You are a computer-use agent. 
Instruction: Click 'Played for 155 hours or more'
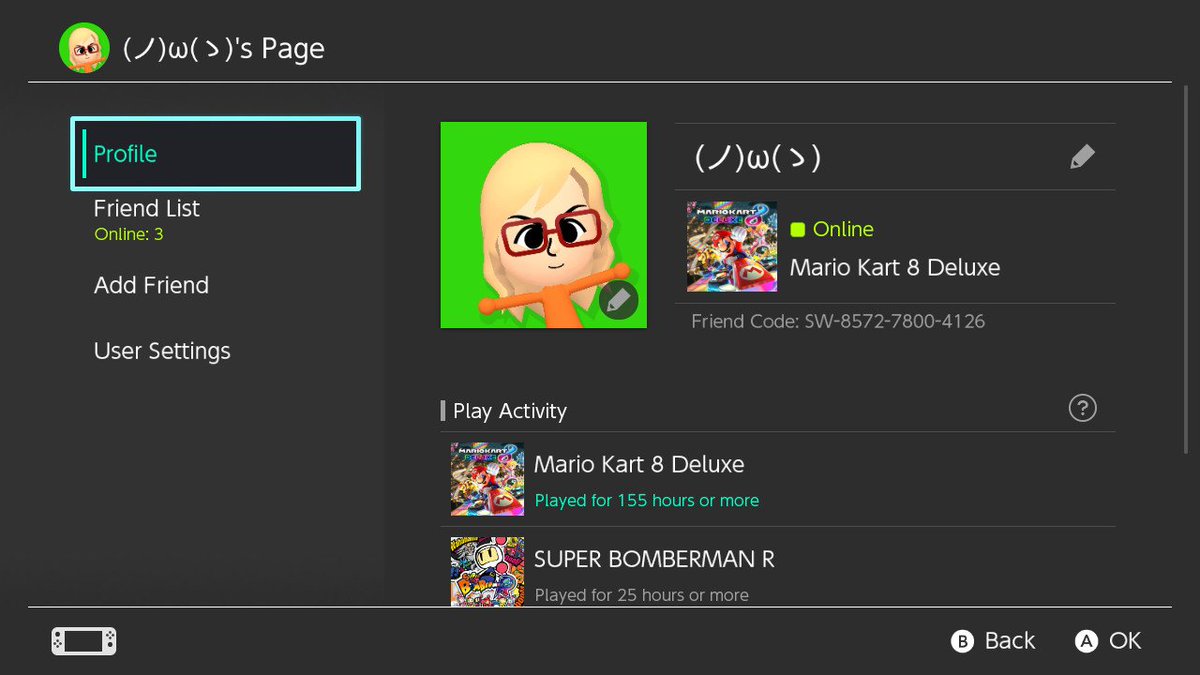click(x=646, y=500)
